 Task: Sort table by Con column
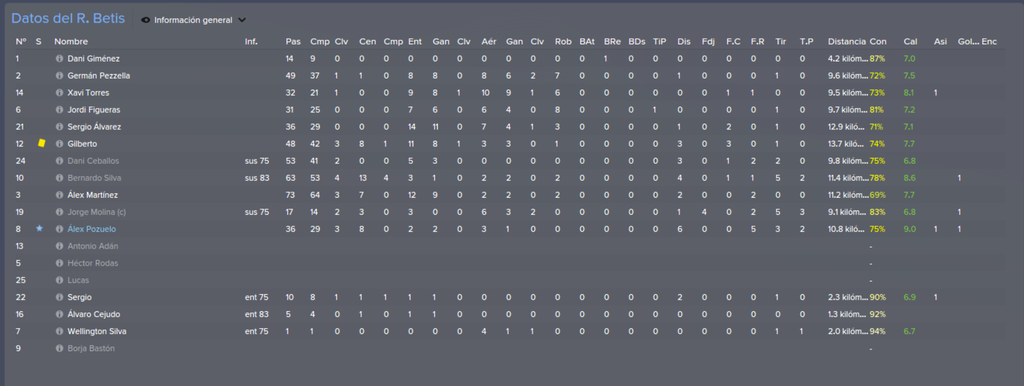[878, 42]
